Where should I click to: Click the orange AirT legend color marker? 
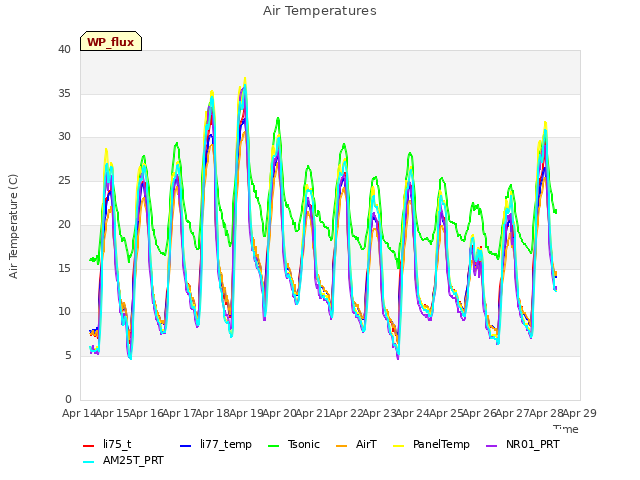(342, 446)
